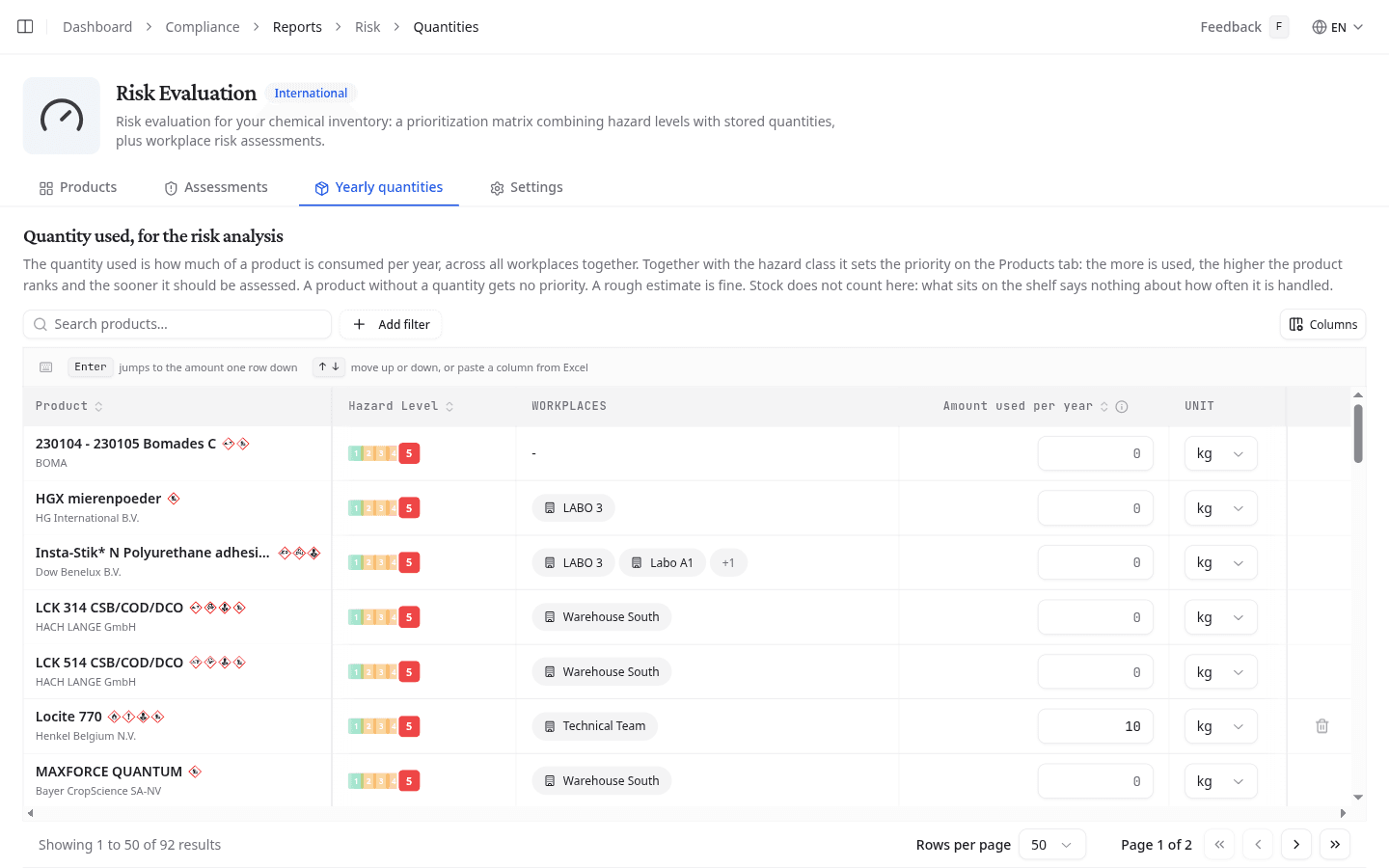This screenshot has height=868, width=1389.
Task: Click the Risk breadcrumb
Action: click(x=368, y=27)
